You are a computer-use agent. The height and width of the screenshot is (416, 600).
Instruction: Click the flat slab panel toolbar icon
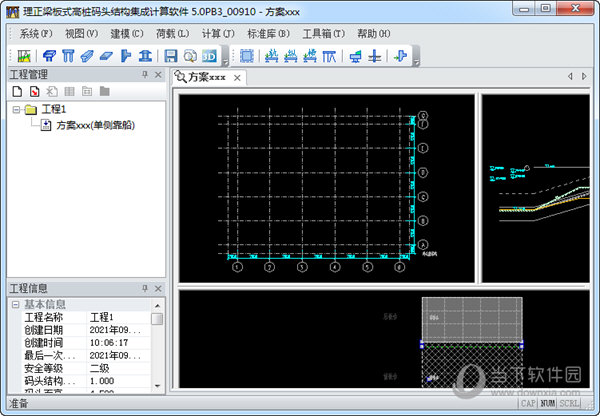pyautogui.click(x=106, y=56)
